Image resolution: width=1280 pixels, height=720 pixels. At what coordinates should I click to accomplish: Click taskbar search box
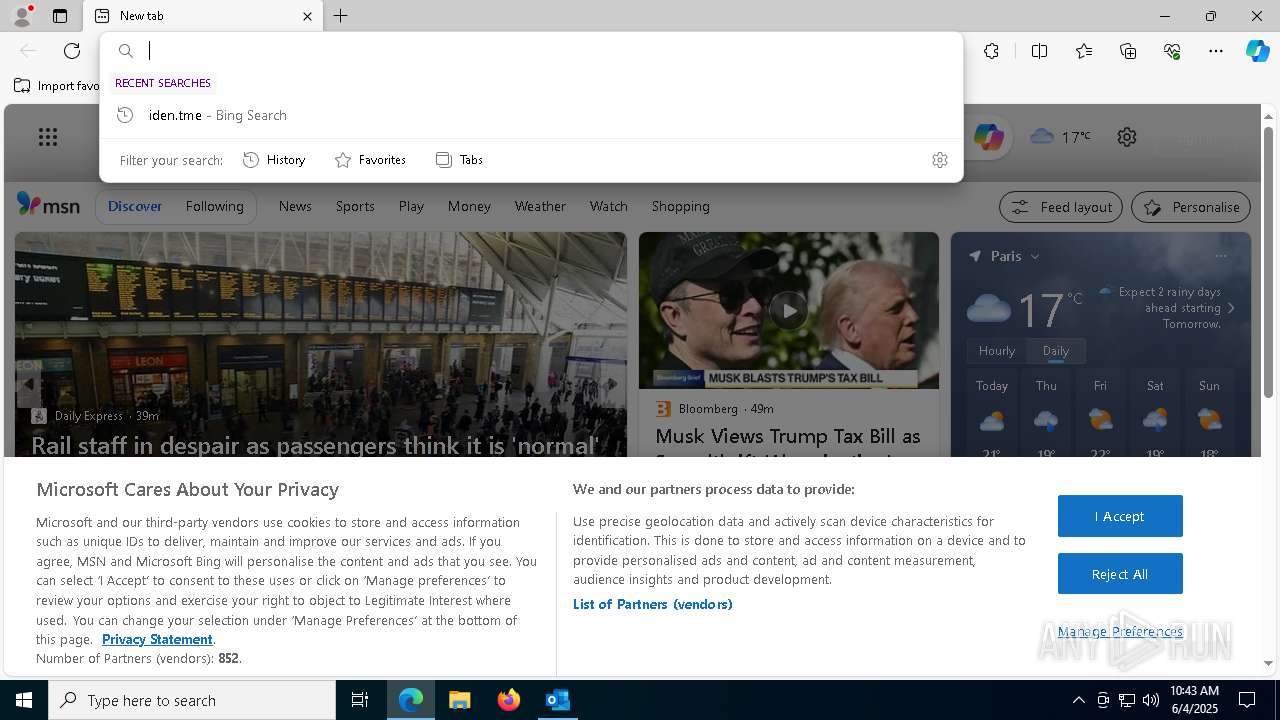point(192,700)
